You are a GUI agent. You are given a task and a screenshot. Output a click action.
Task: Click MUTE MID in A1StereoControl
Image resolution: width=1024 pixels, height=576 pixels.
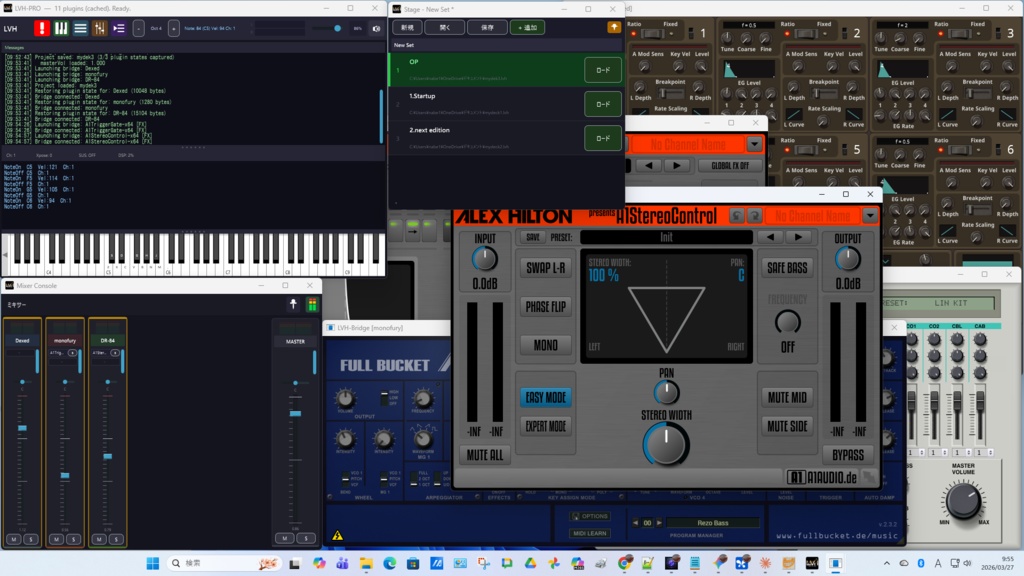787,397
